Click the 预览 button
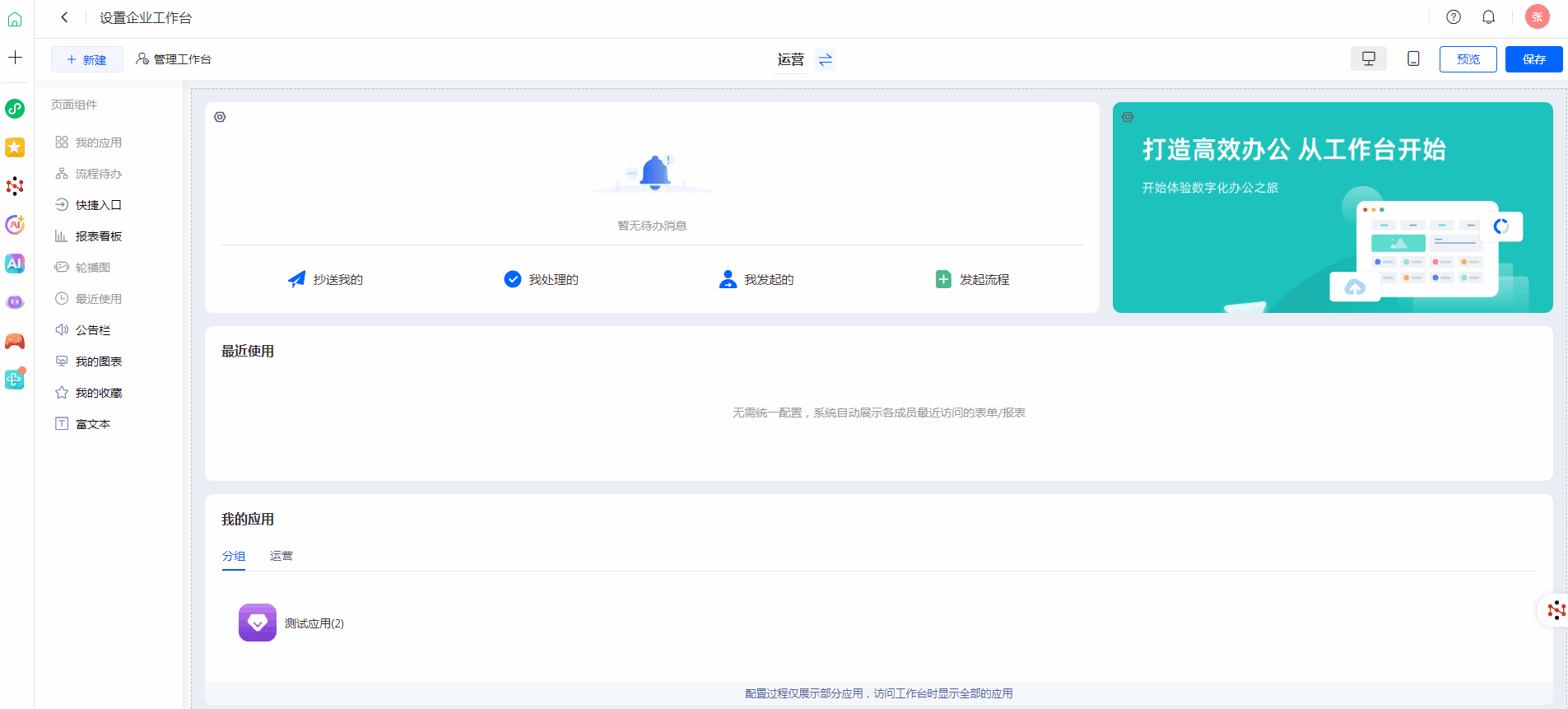Screen dimensions: 1568x709 (1468, 59)
